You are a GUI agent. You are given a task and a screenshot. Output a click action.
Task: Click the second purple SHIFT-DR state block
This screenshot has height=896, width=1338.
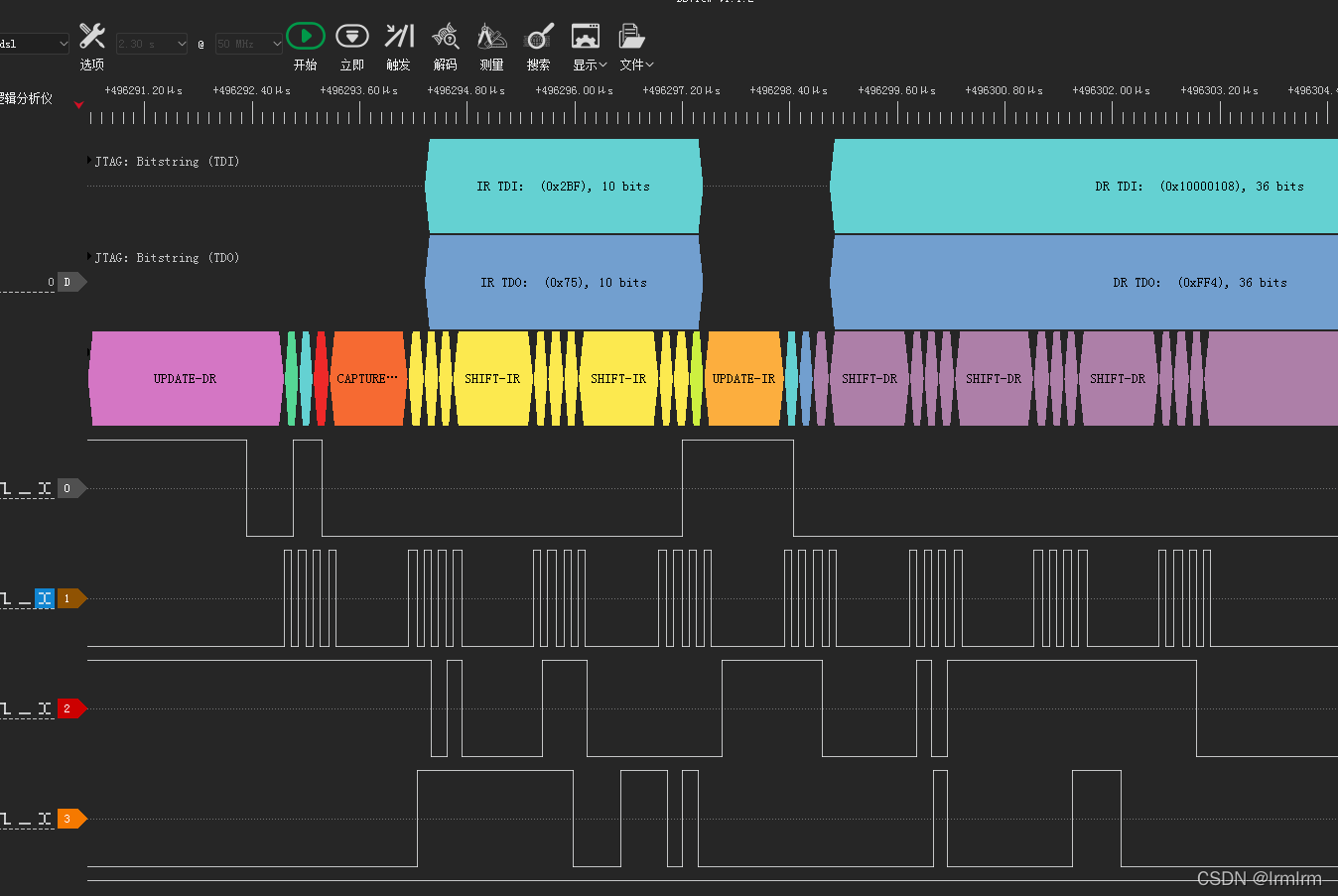[994, 378]
